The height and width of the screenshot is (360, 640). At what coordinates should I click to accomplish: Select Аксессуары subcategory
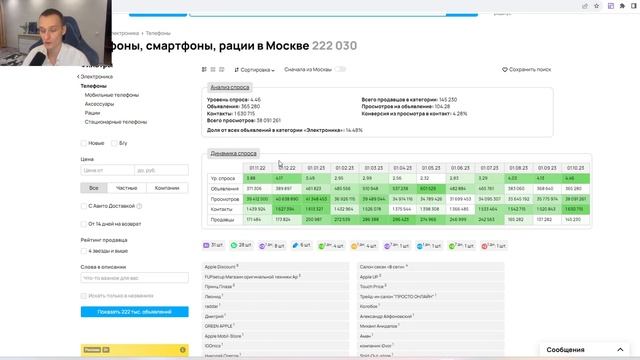tap(99, 104)
